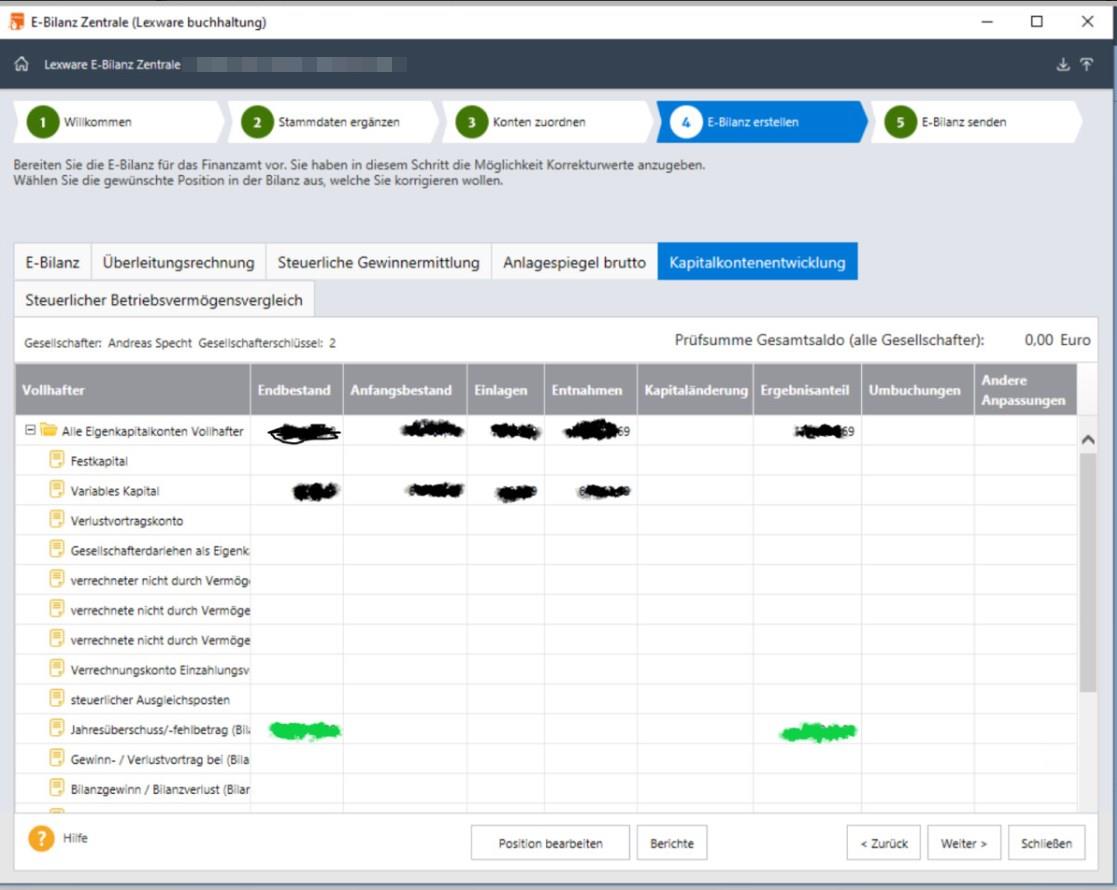
Task: Open the Steuerlicher Betriebsvermögensvergleich tab
Action: (164, 300)
